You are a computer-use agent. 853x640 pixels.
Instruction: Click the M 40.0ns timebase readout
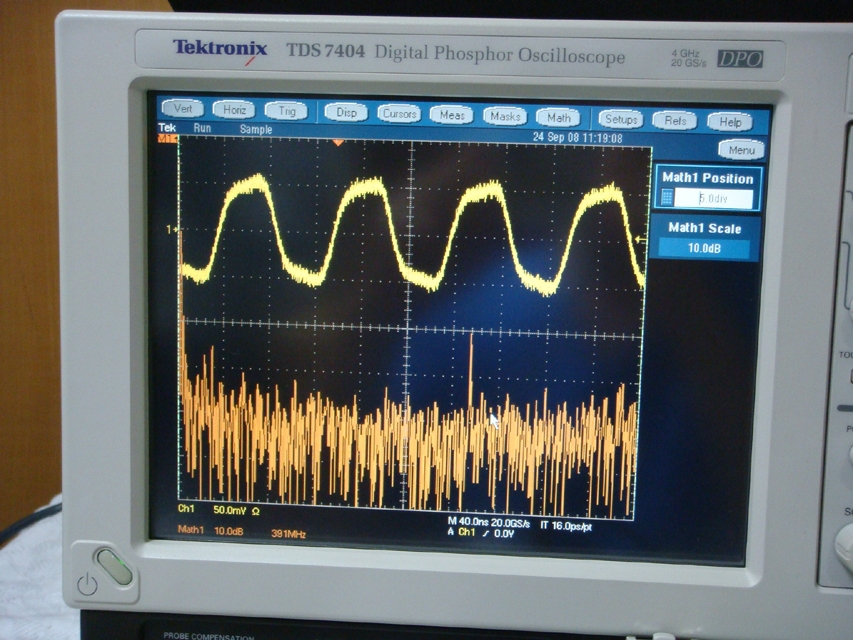467,521
